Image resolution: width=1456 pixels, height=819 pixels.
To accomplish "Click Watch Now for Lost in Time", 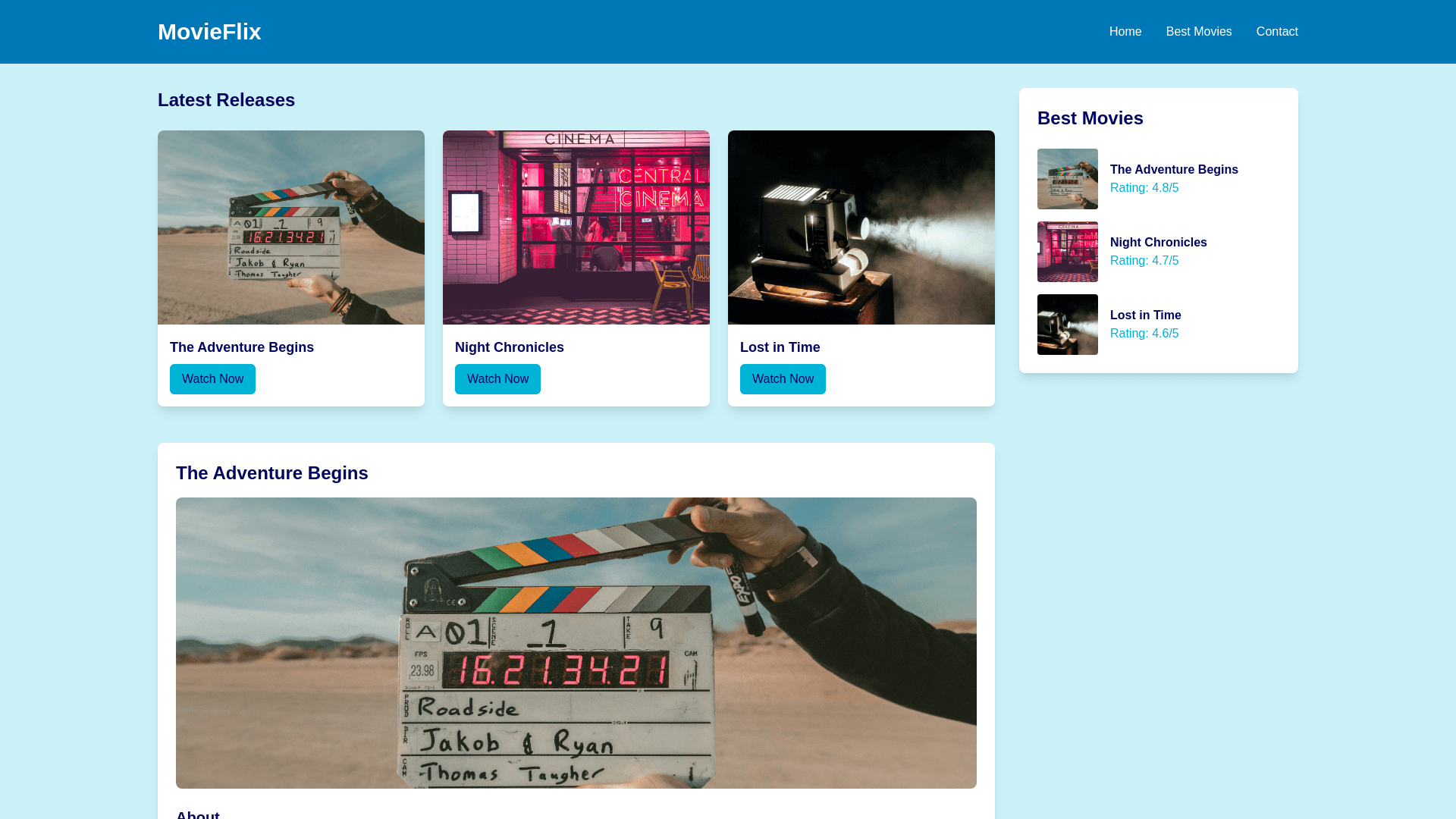I will (x=783, y=379).
